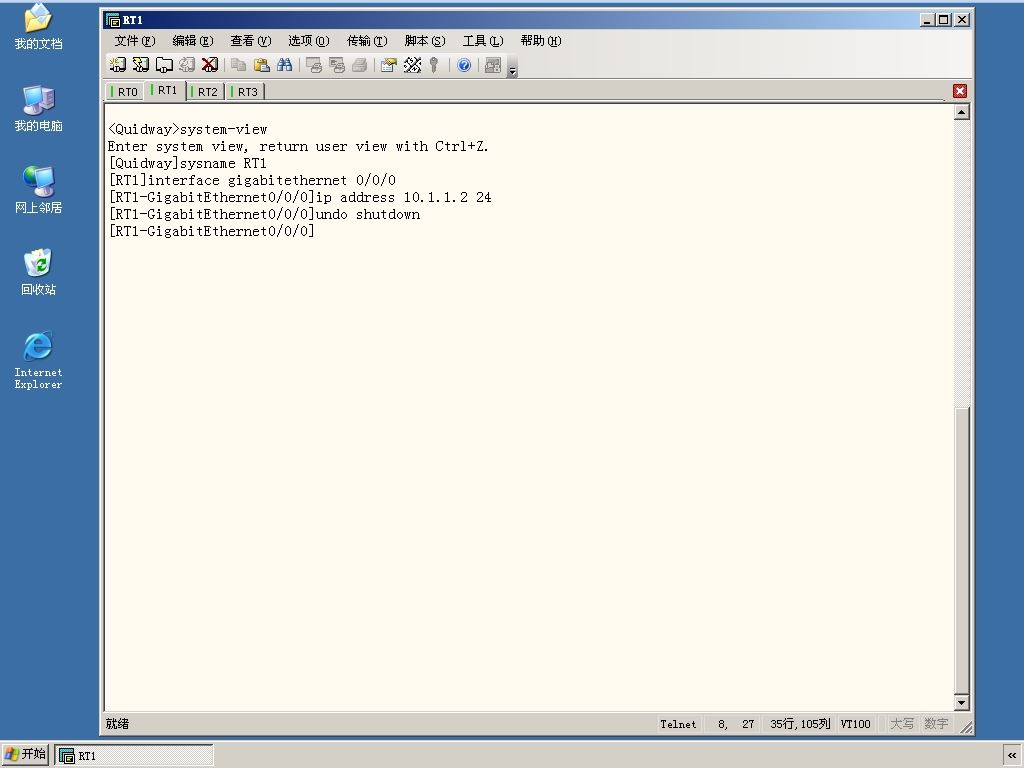Open the 开始 Start button

[25, 754]
